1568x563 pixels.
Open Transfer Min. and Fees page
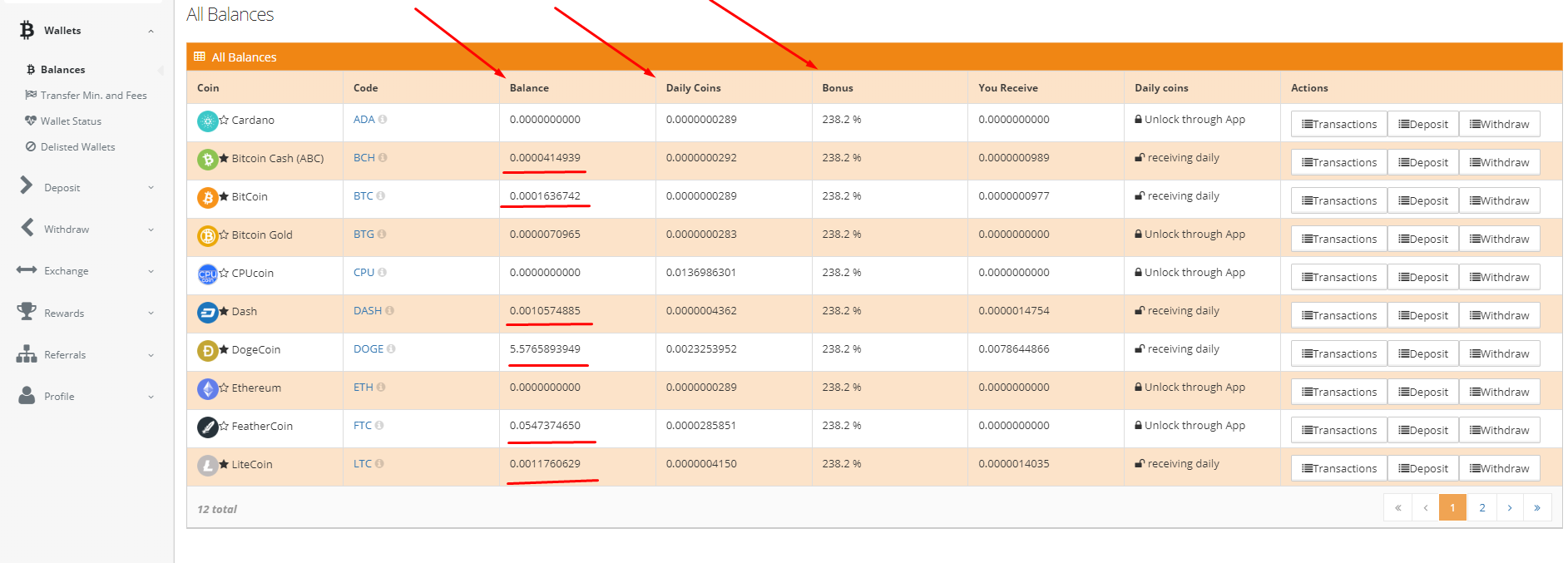pos(86,96)
